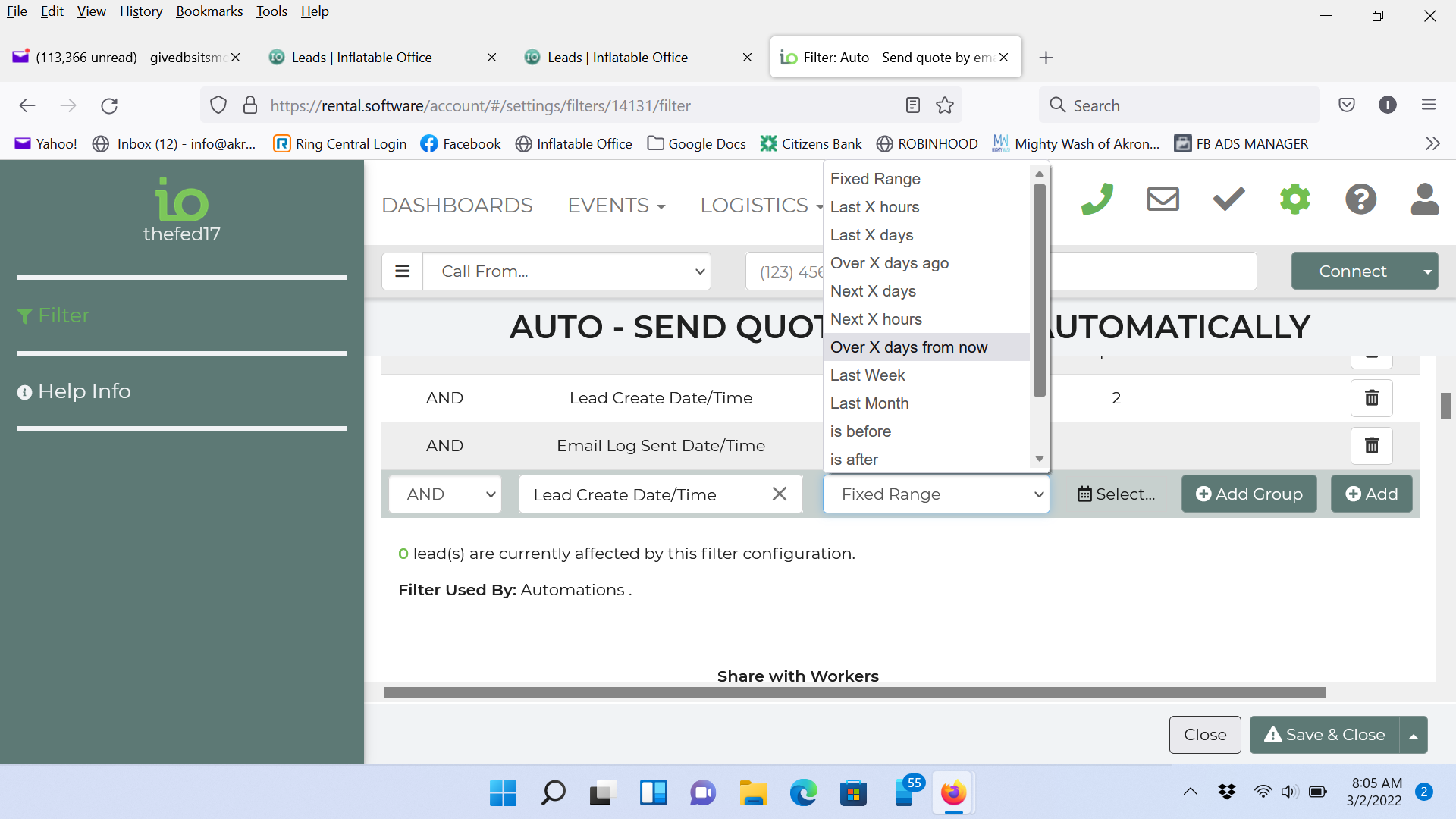Open Help Info in the sidebar
Image resolution: width=1456 pixels, height=819 pixels.
(x=84, y=391)
